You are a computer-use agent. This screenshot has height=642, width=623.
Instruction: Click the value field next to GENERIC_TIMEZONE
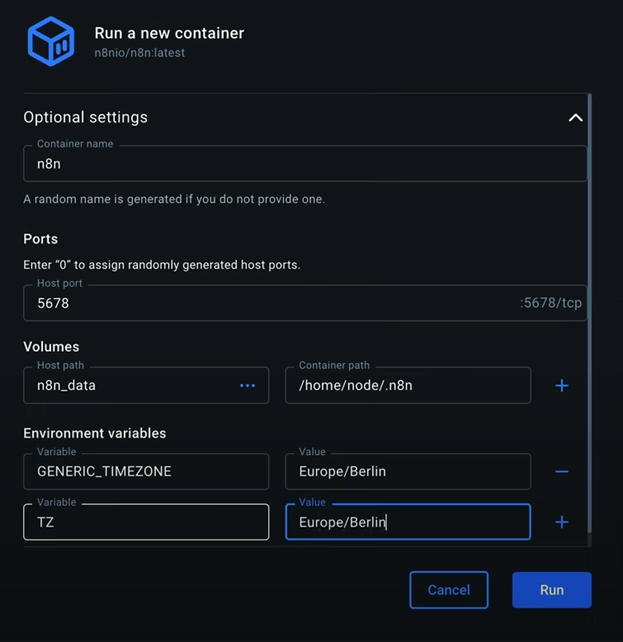coord(407,471)
